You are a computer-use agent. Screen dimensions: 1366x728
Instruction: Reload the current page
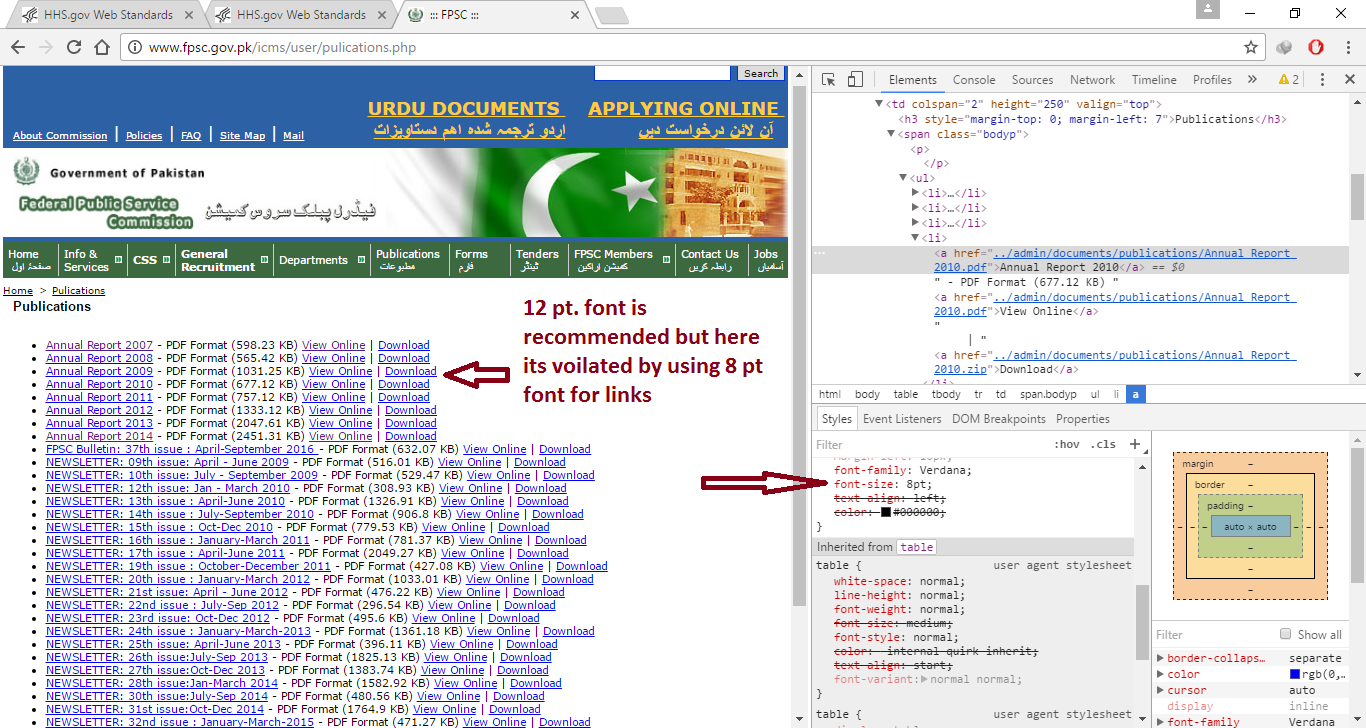coord(74,46)
